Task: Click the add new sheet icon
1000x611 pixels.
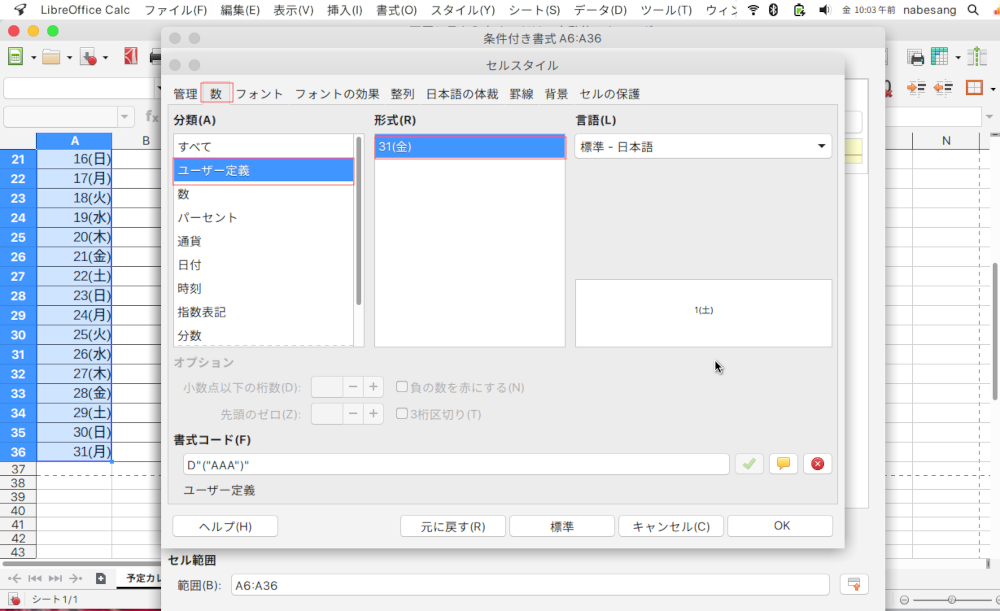Action: pos(100,578)
